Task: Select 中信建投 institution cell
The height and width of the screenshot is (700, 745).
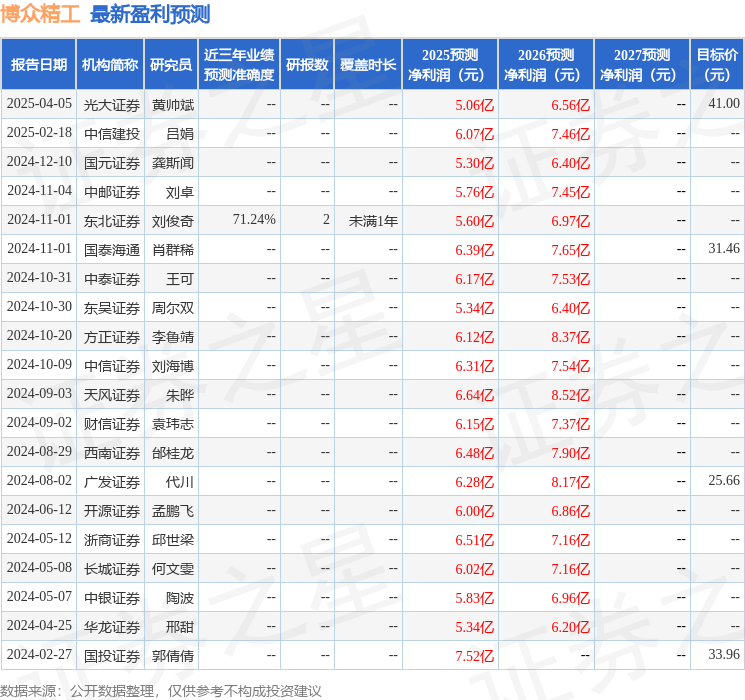Action: (x=112, y=134)
